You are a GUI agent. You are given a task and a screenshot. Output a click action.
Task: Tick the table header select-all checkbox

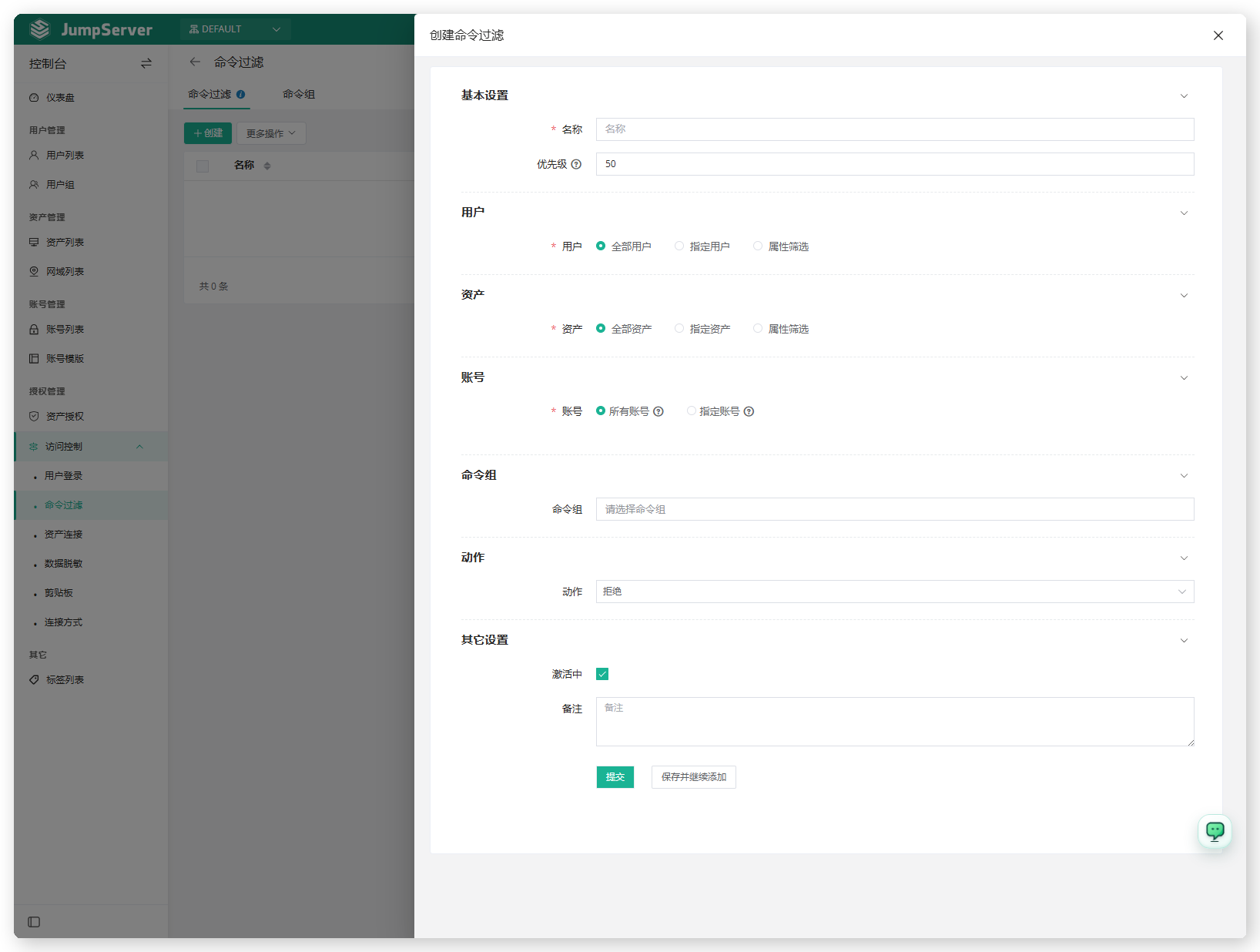tap(203, 166)
